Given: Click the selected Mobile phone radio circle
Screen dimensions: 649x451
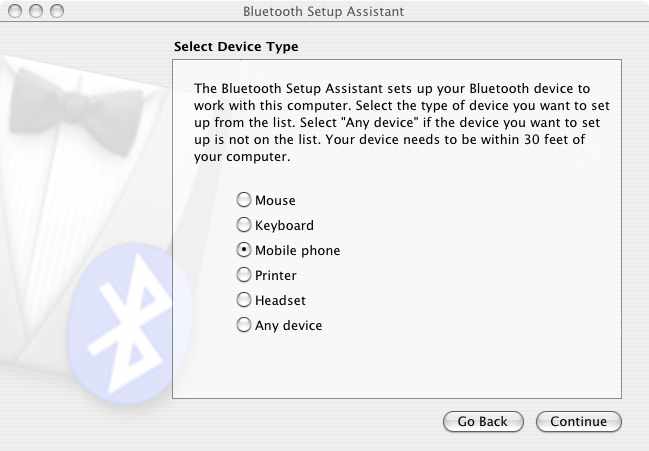Looking at the screenshot, I should [x=244, y=249].
